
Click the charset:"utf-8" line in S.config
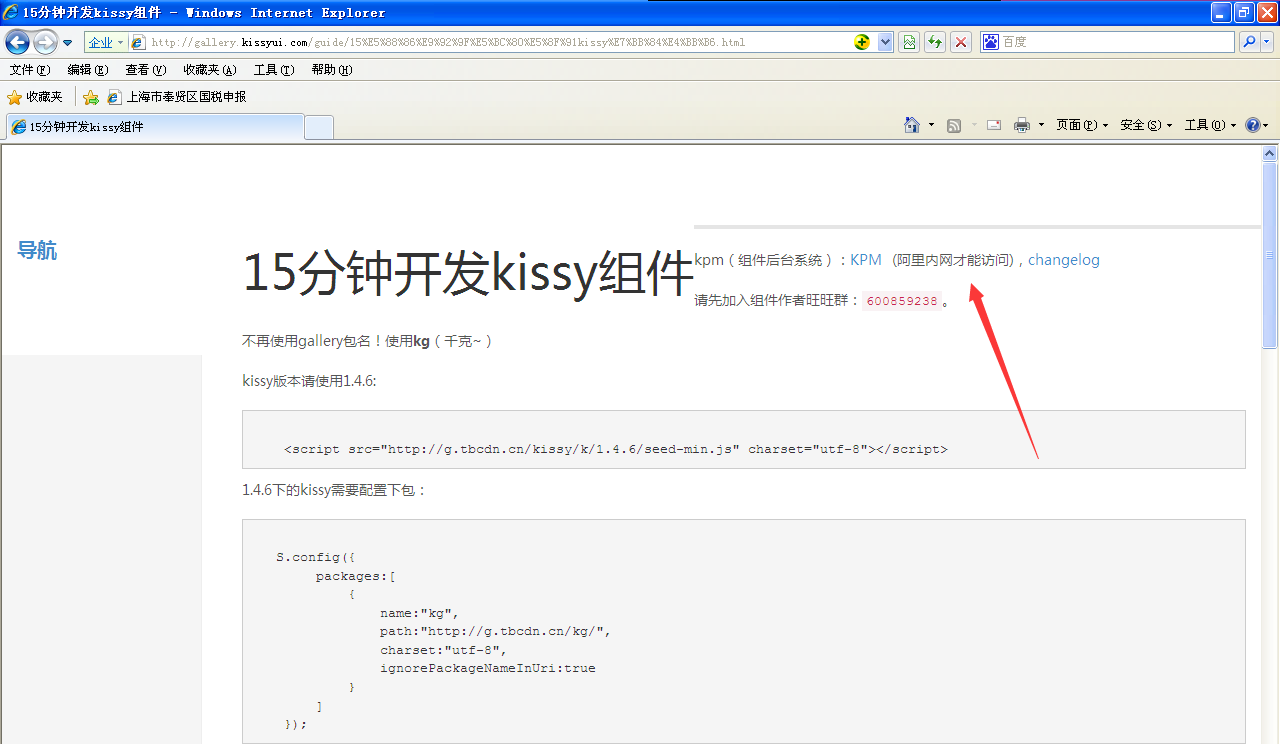pyautogui.click(x=443, y=649)
